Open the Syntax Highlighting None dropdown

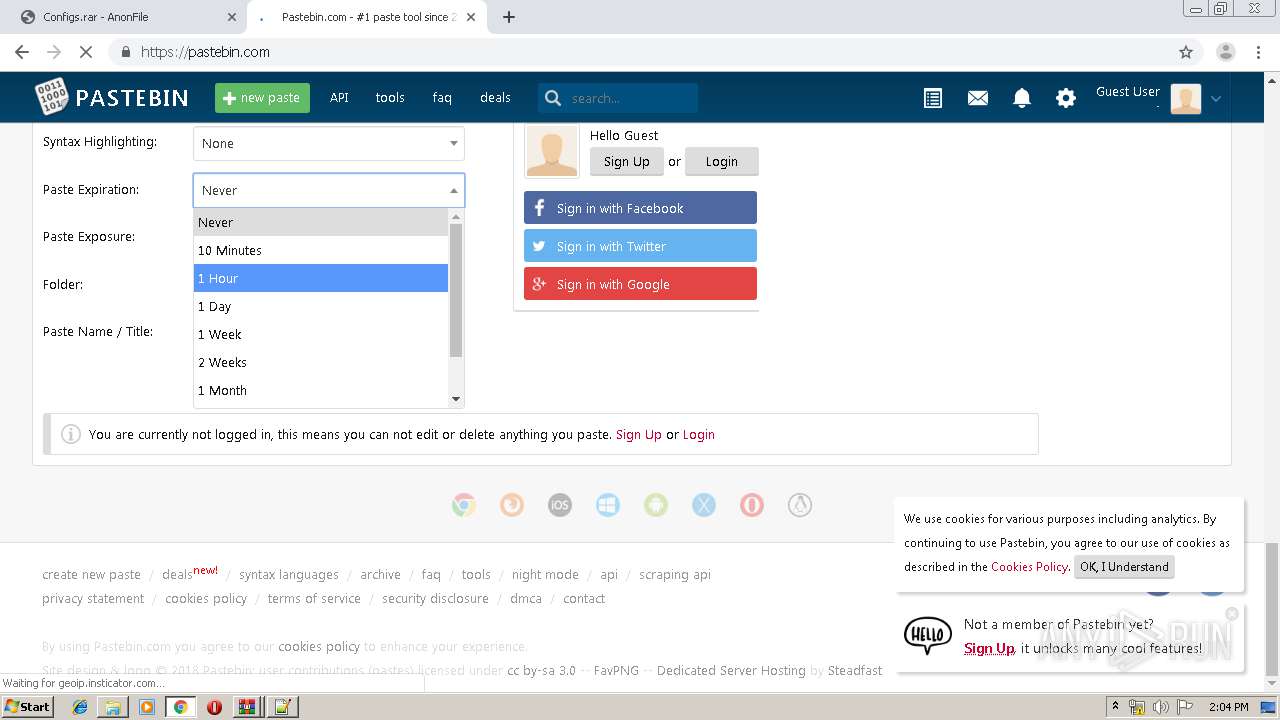click(329, 143)
